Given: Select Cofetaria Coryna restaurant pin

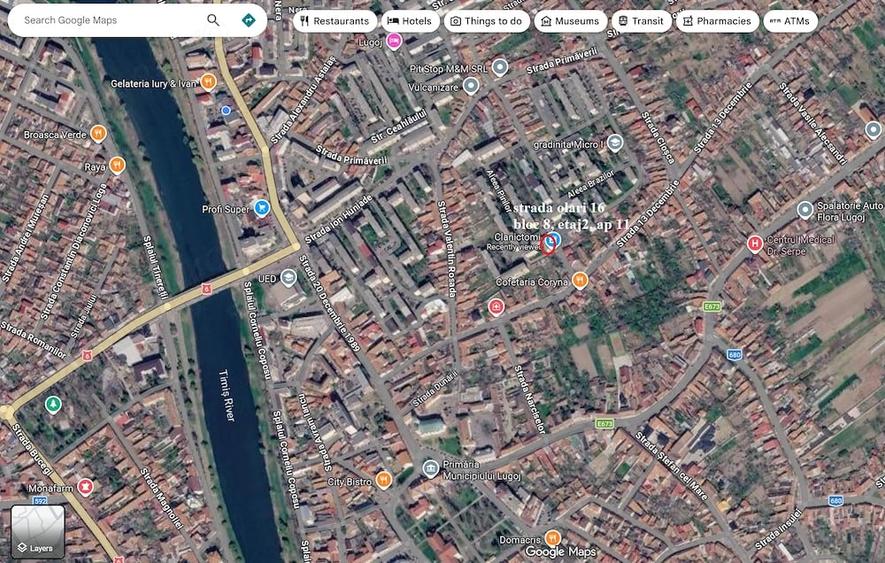Looking at the screenshot, I should 580,280.
